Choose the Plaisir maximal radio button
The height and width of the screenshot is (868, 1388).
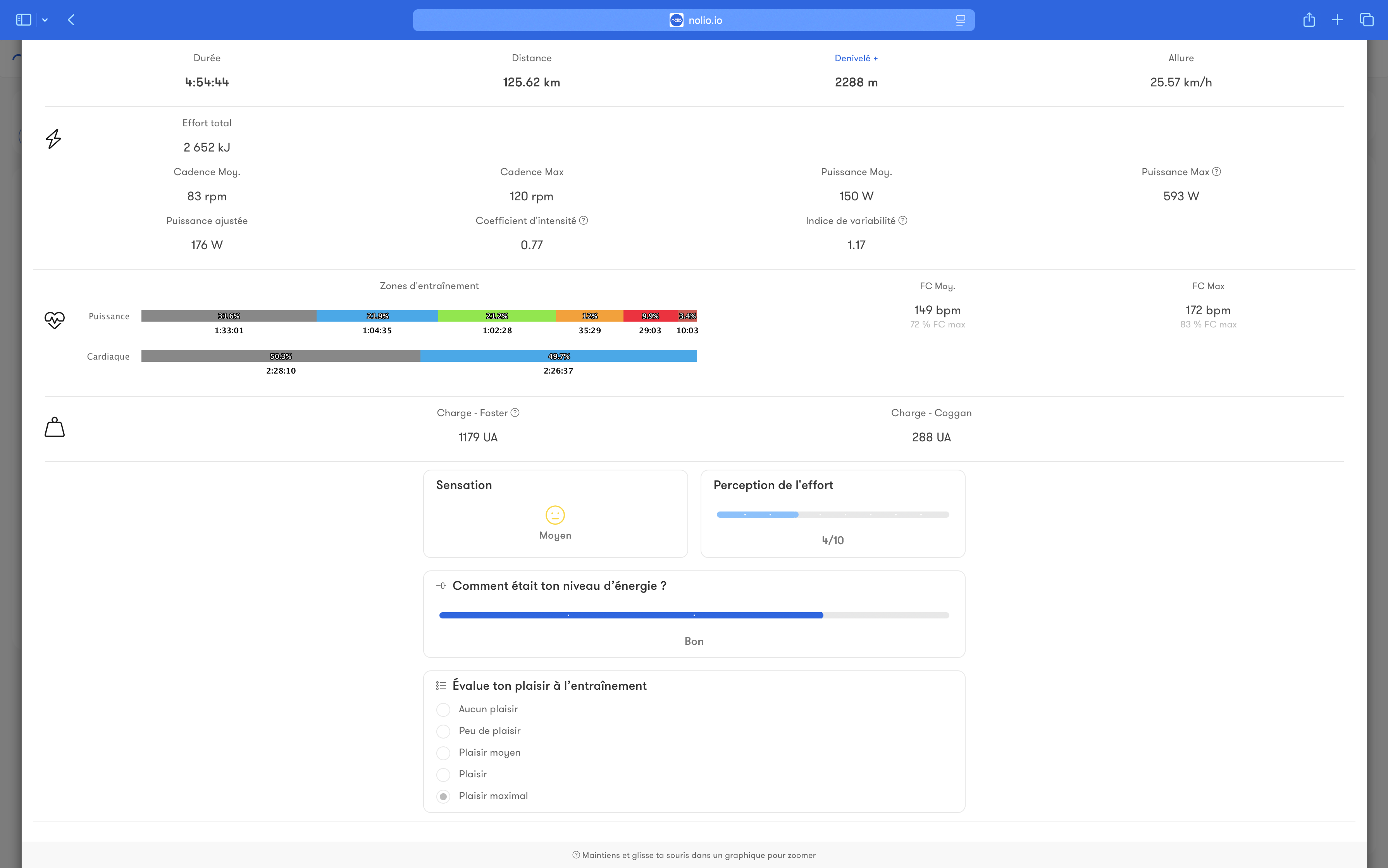tap(443, 796)
